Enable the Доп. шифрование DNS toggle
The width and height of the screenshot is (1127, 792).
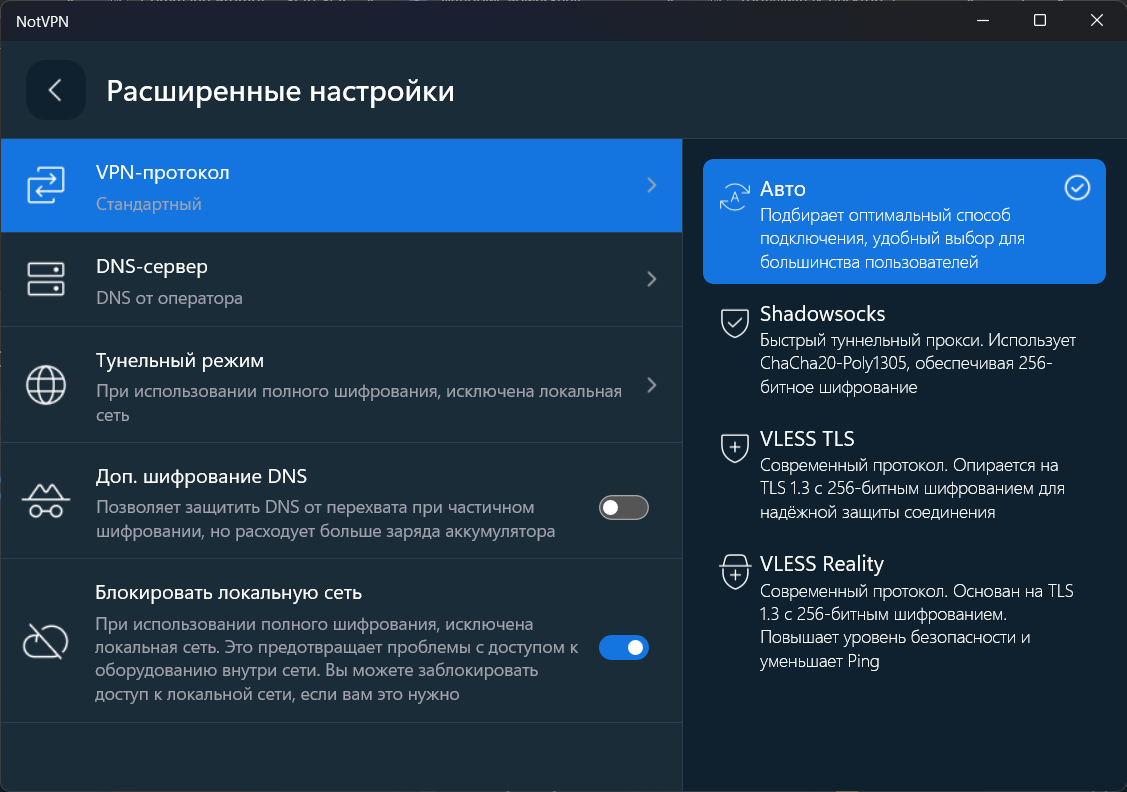(x=624, y=507)
